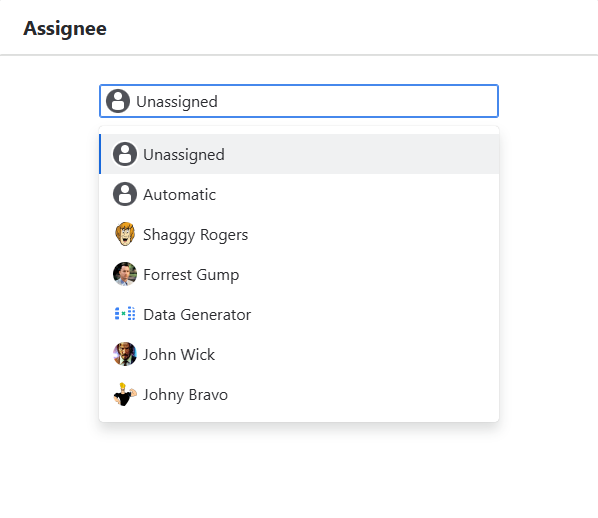The height and width of the screenshot is (518, 598).
Task: Click the Assignee combo box field
Action: pos(299,101)
